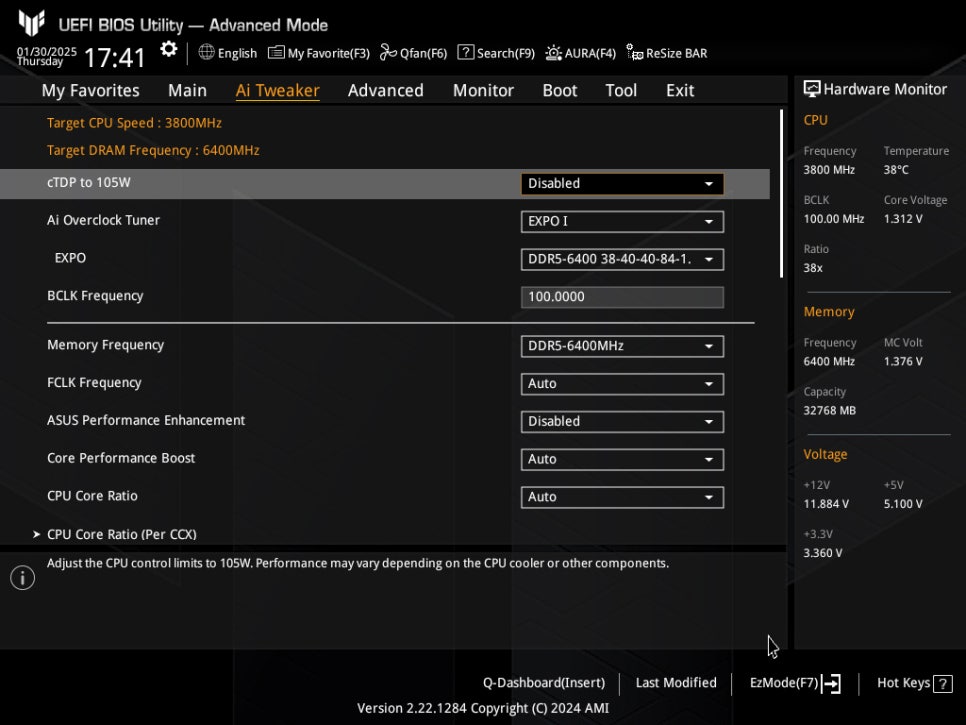Viewport: 966px width, 725px height.
Task: Open My Favorite(F3) list icon
Action: click(x=276, y=53)
